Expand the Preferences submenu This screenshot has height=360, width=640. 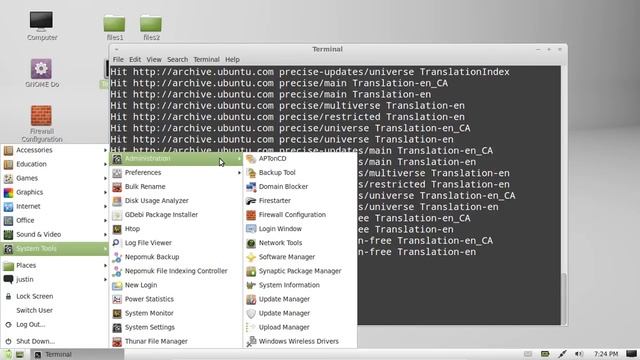pos(176,173)
